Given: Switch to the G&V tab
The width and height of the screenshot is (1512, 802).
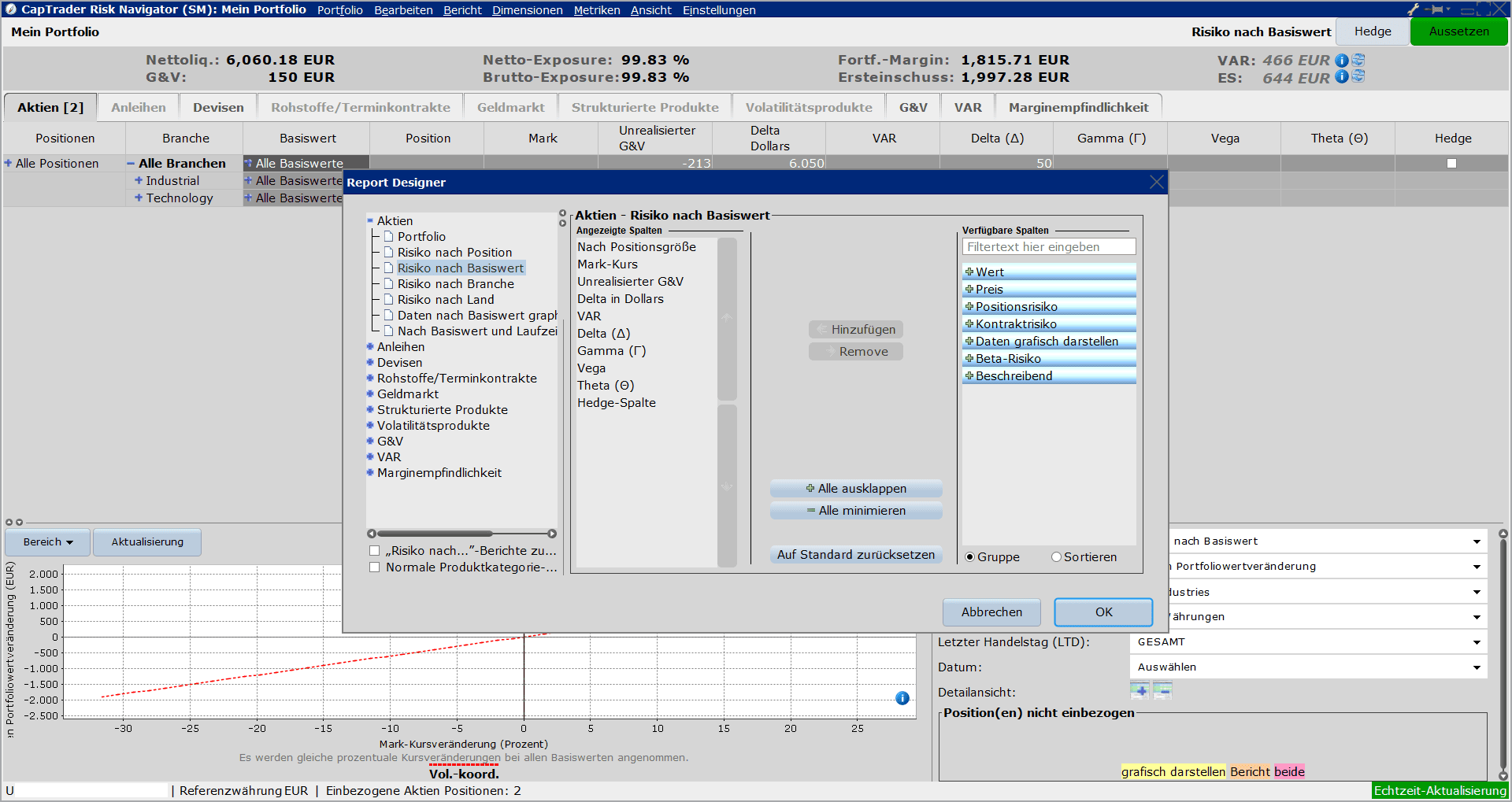Looking at the screenshot, I should [x=913, y=108].
